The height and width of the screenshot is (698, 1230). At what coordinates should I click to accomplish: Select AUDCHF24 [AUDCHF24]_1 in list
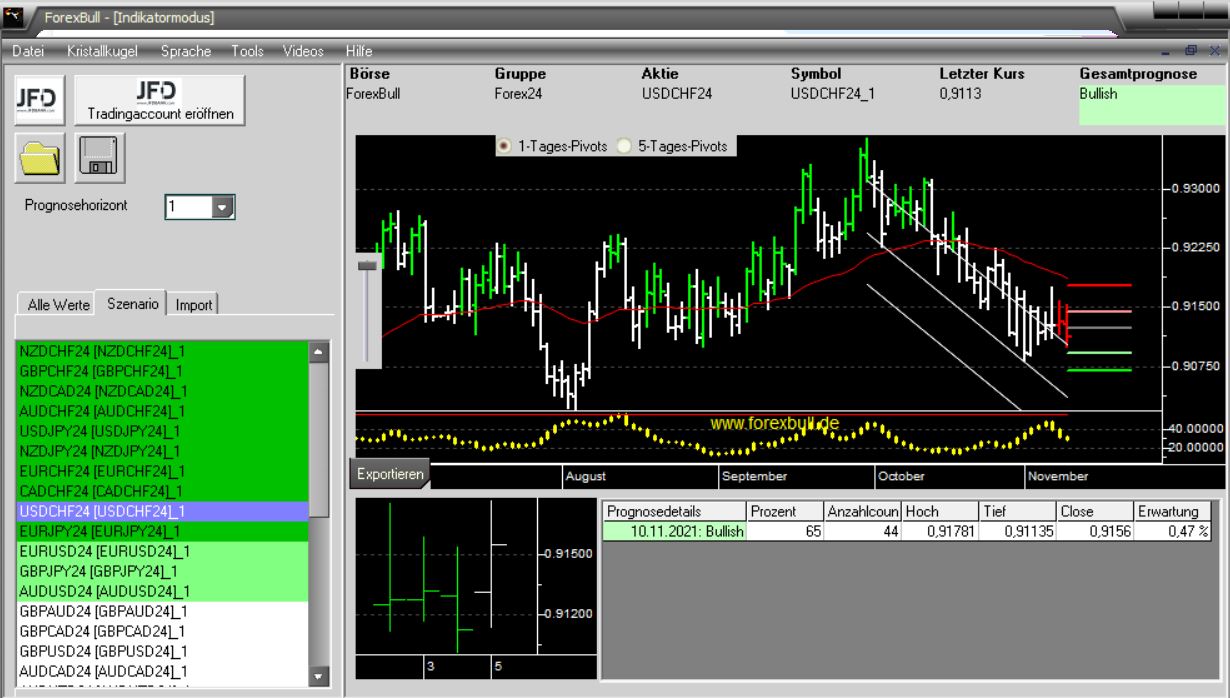pyautogui.click(x=163, y=411)
